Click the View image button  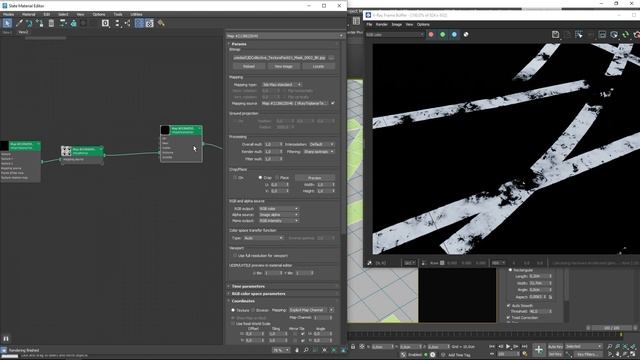(x=284, y=66)
